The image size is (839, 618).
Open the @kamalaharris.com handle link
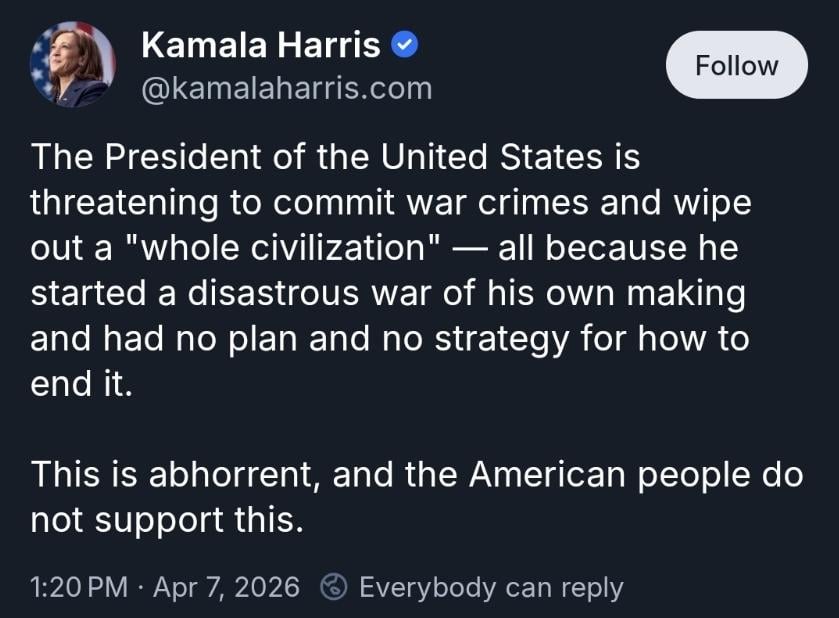pos(287,89)
